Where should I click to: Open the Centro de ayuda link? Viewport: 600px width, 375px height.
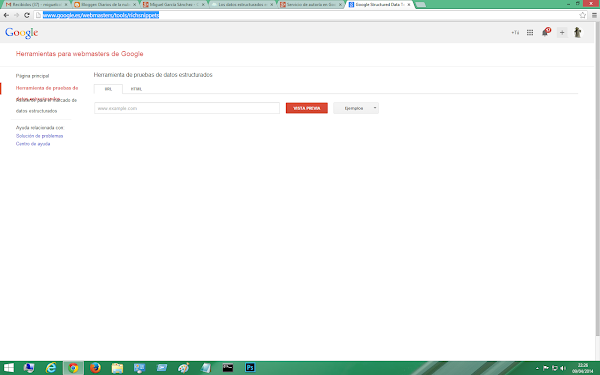pos(33,144)
